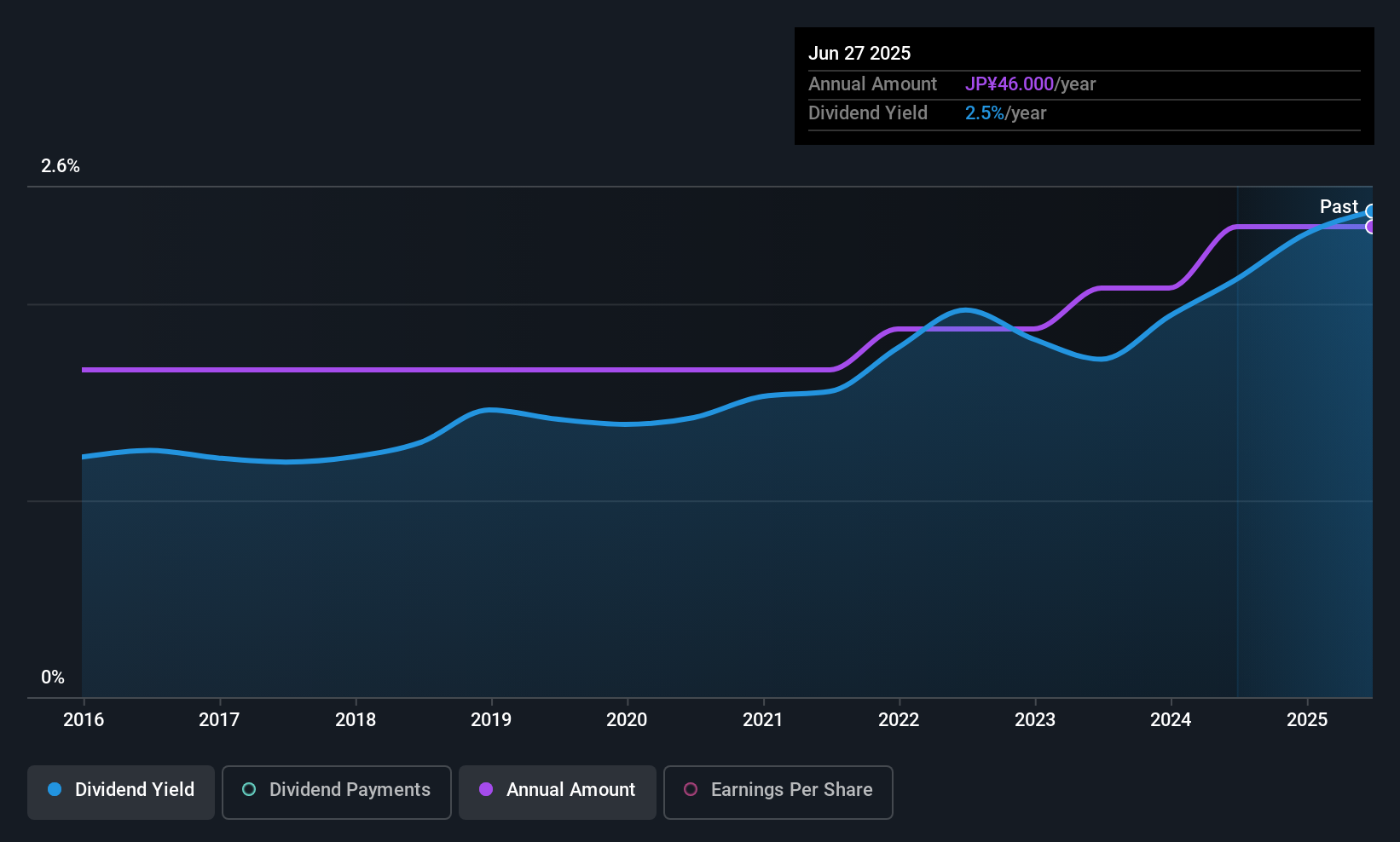Viewport: 1400px width, 842px height.
Task: Show the Earnings Per Share series
Action: [x=778, y=790]
